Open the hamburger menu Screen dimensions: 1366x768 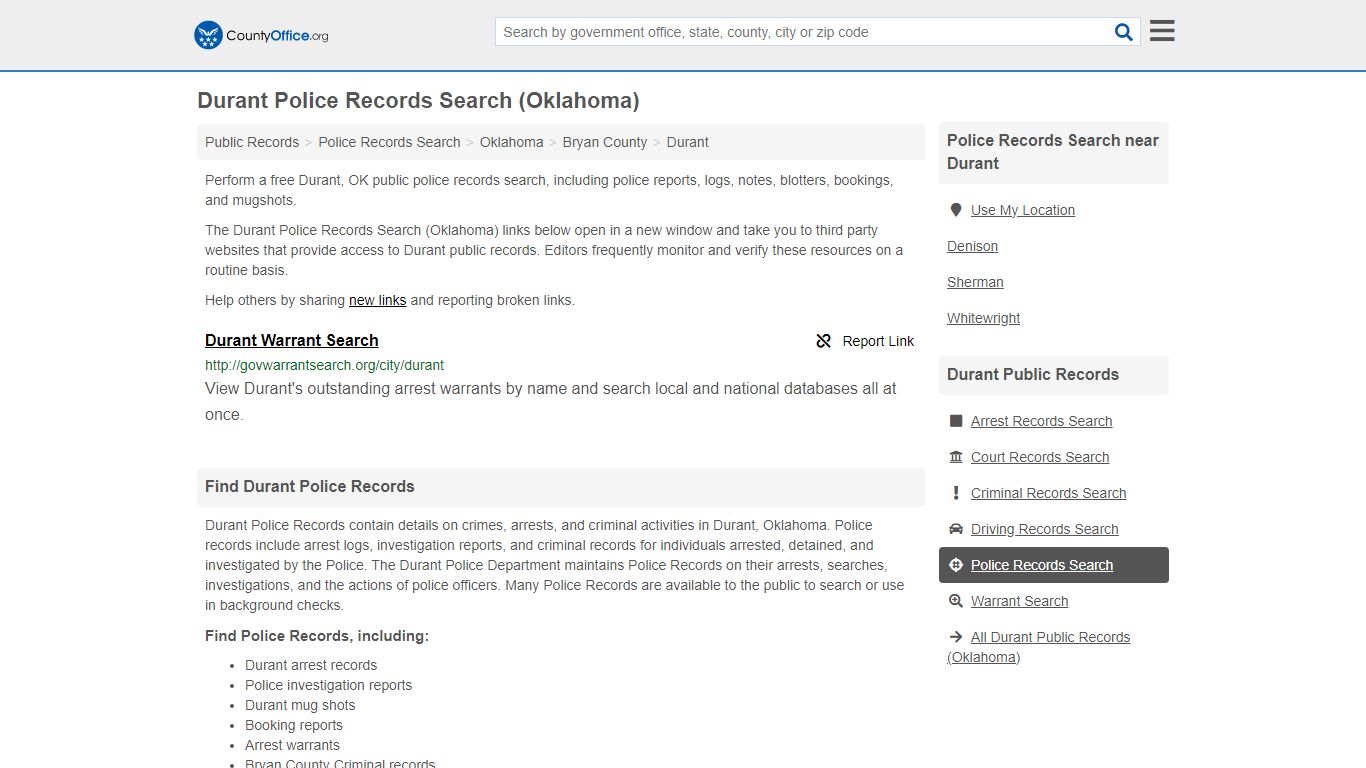click(x=1162, y=31)
